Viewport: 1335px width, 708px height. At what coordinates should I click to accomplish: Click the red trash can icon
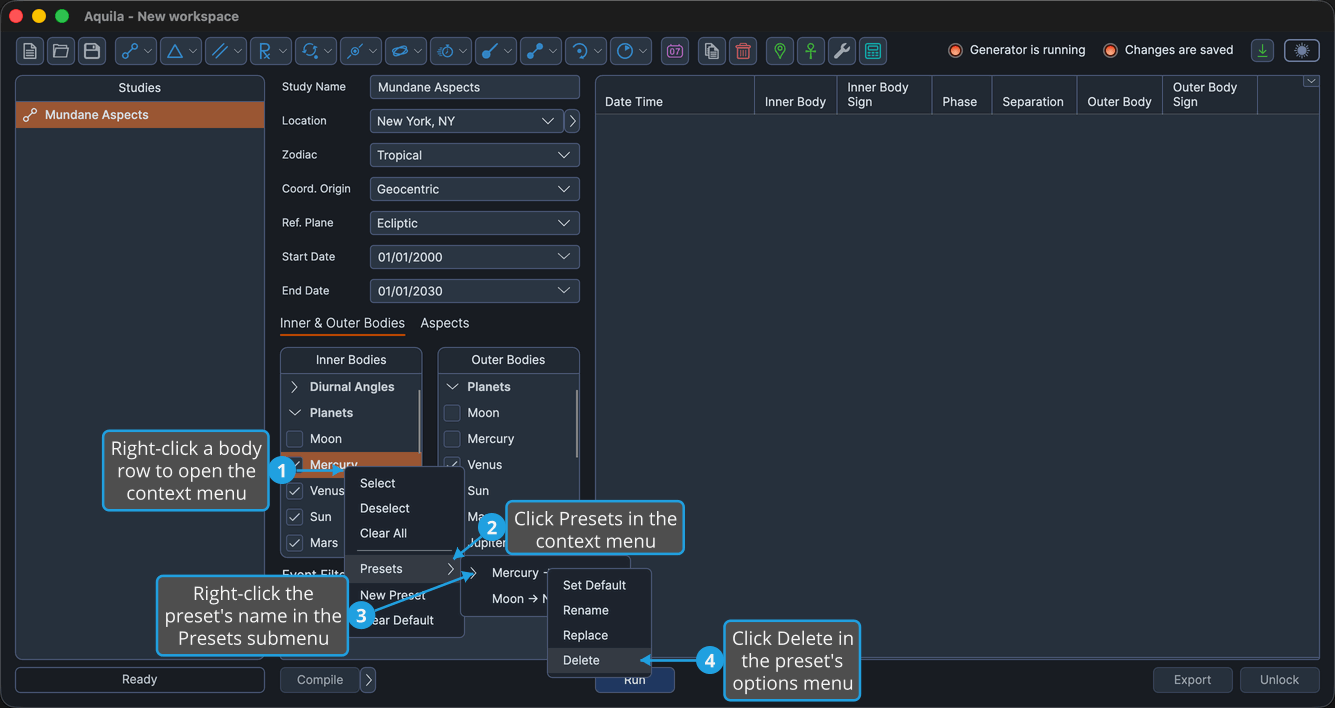pos(743,51)
